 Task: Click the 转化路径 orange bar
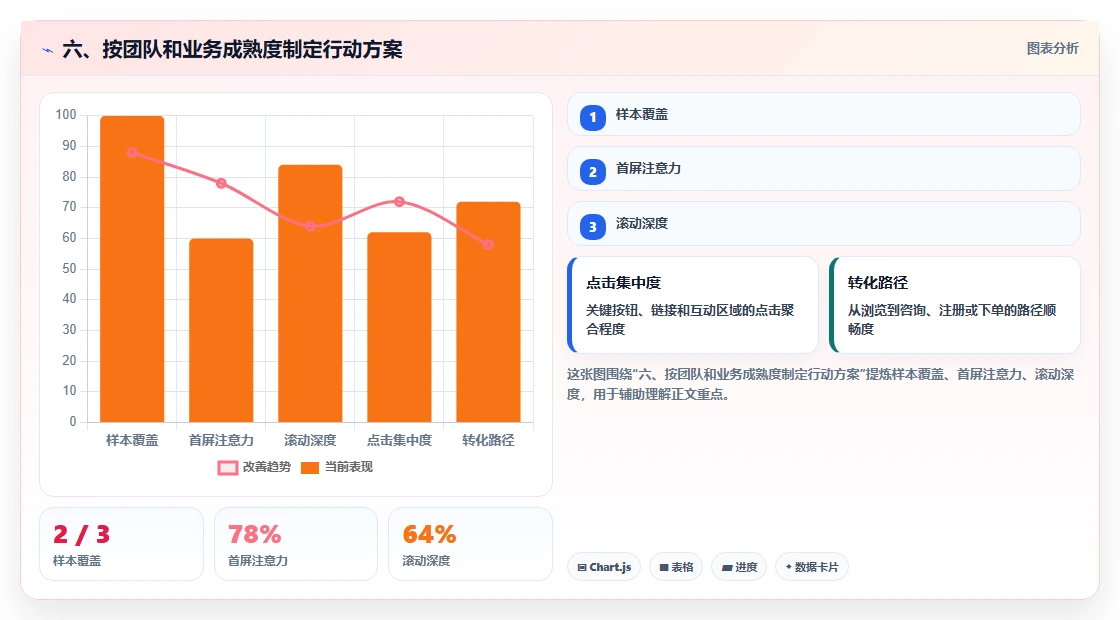coord(489,312)
